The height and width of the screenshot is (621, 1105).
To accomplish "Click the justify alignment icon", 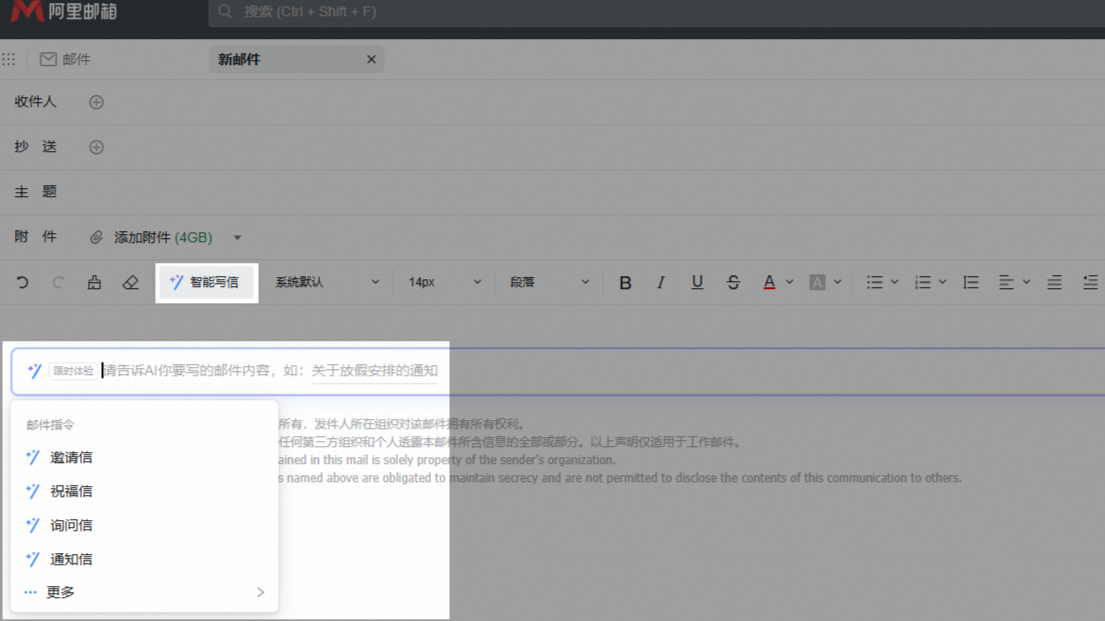I will (x=1054, y=282).
